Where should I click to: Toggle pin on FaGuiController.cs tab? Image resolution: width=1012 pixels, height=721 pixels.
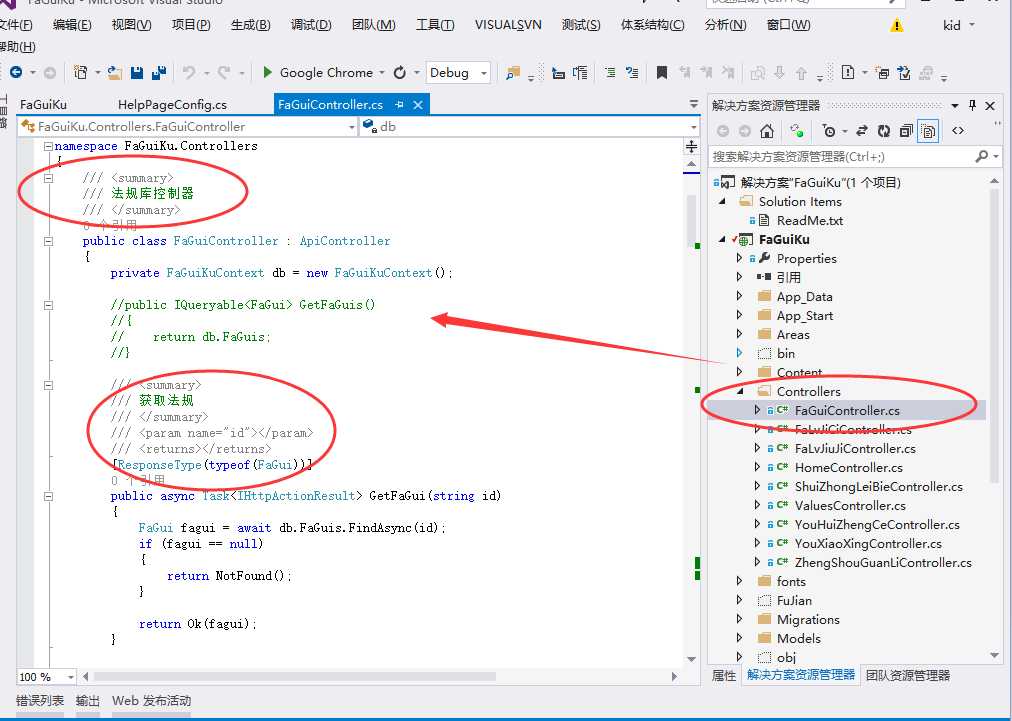click(x=400, y=105)
